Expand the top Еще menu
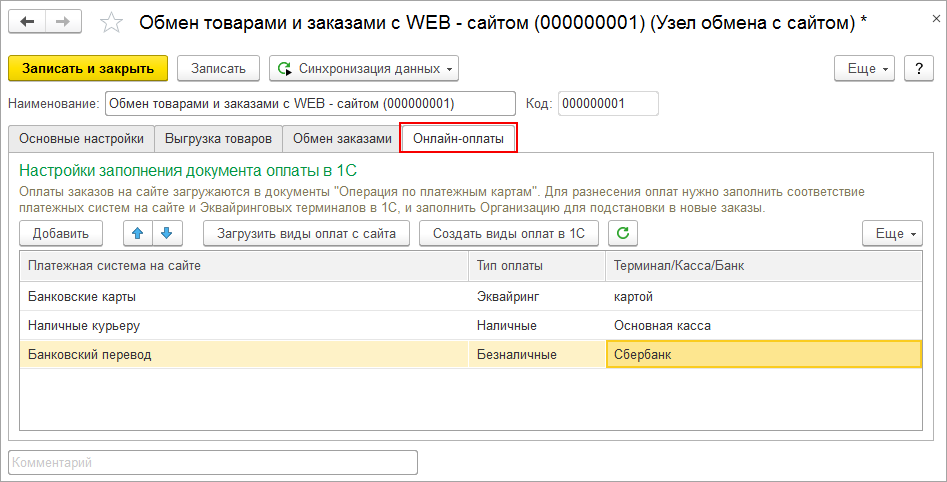 (x=867, y=69)
